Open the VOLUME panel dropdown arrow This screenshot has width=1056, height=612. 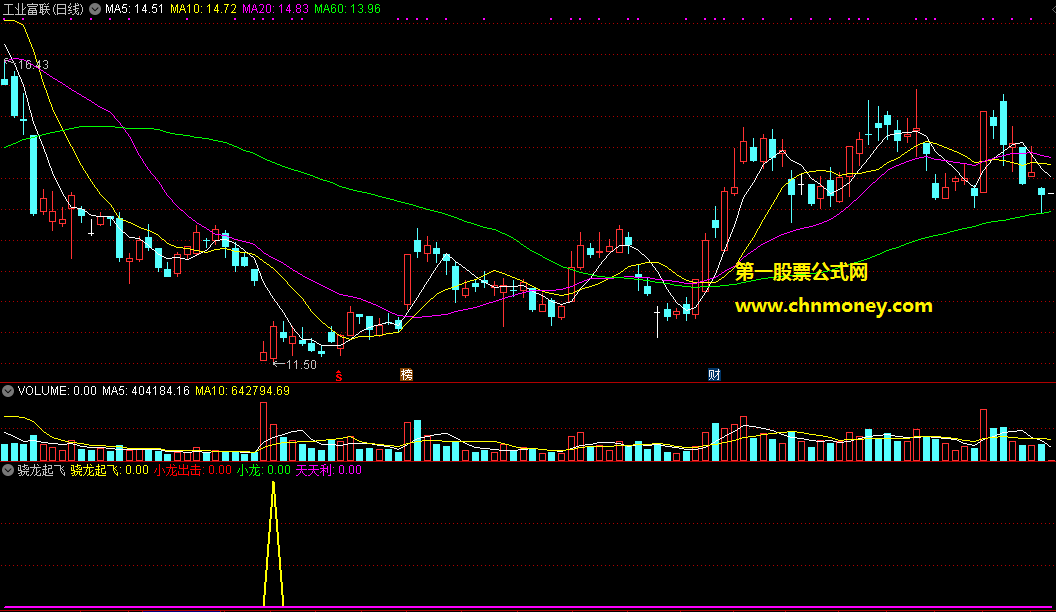8,391
